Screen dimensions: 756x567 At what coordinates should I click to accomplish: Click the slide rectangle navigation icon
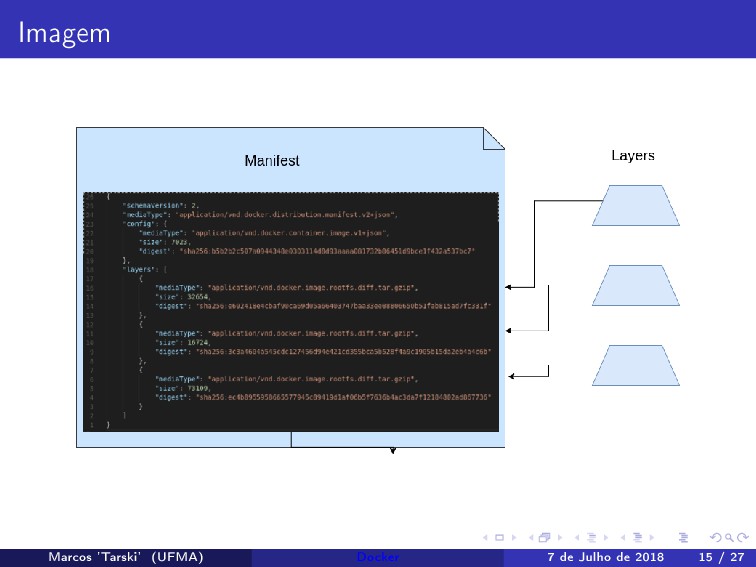pyautogui.click(x=500, y=537)
